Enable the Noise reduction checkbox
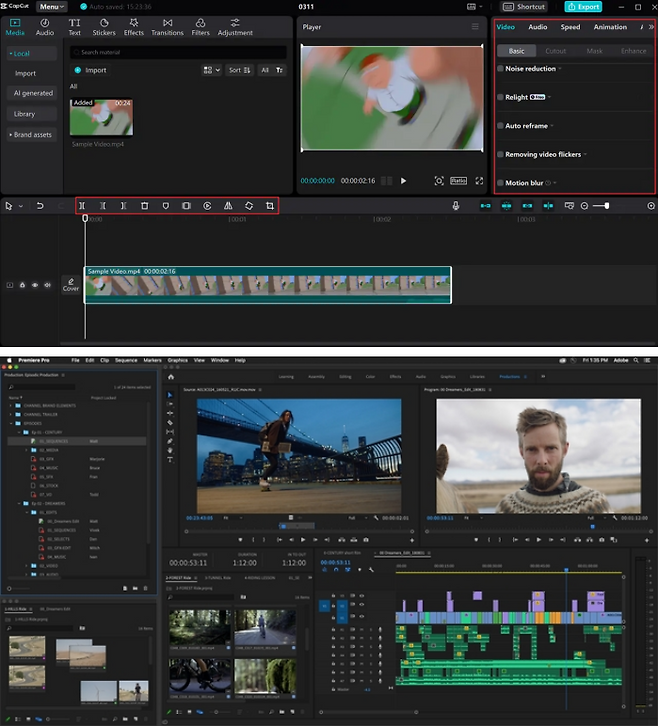 [x=501, y=69]
